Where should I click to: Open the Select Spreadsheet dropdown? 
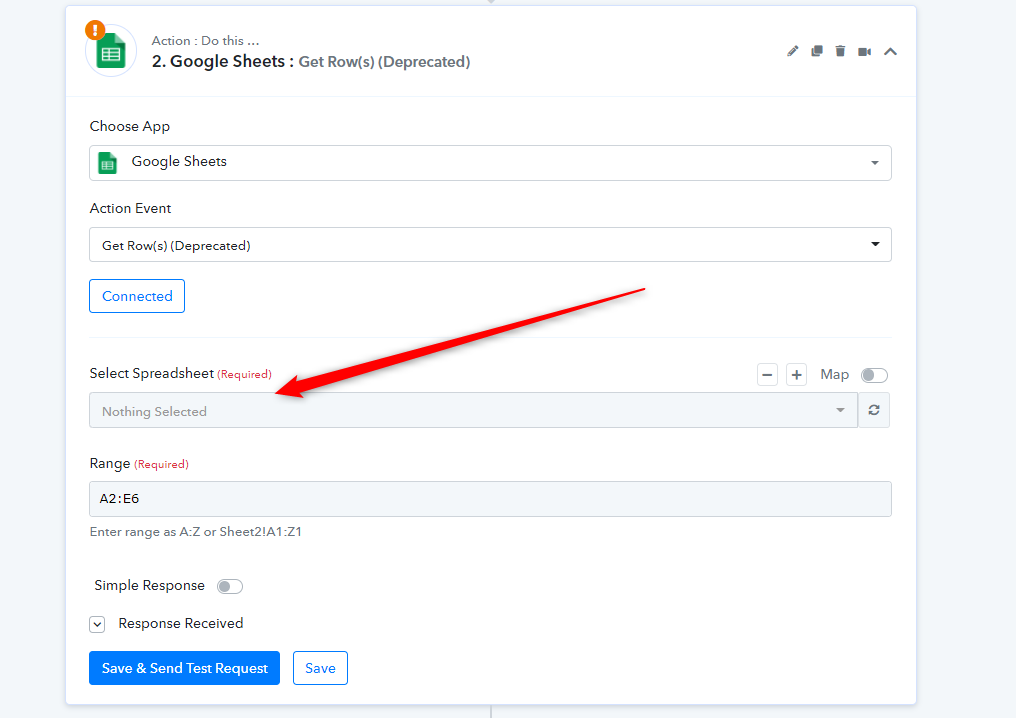(x=473, y=410)
